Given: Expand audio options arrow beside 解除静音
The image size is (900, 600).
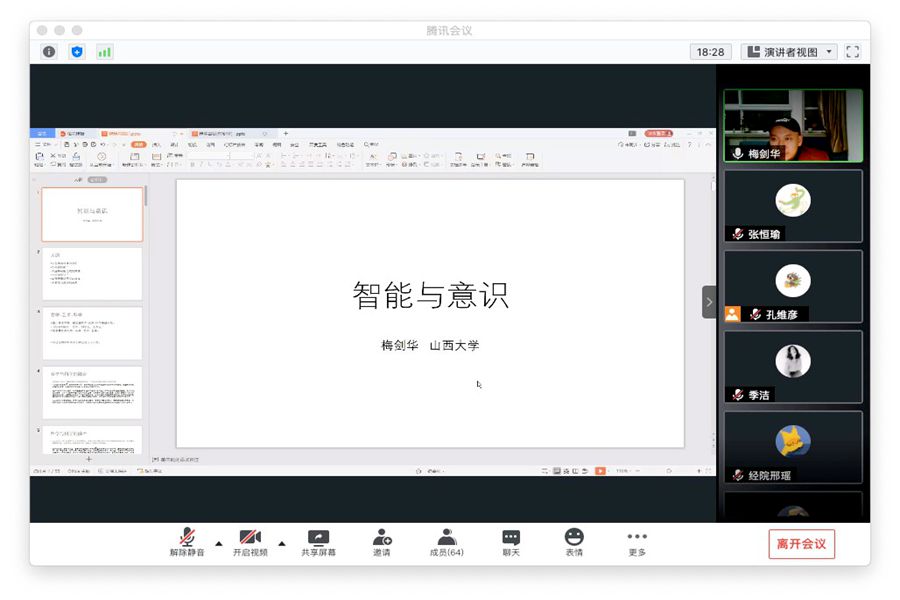Looking at the screenshot, I should click(x=218, y=543).
